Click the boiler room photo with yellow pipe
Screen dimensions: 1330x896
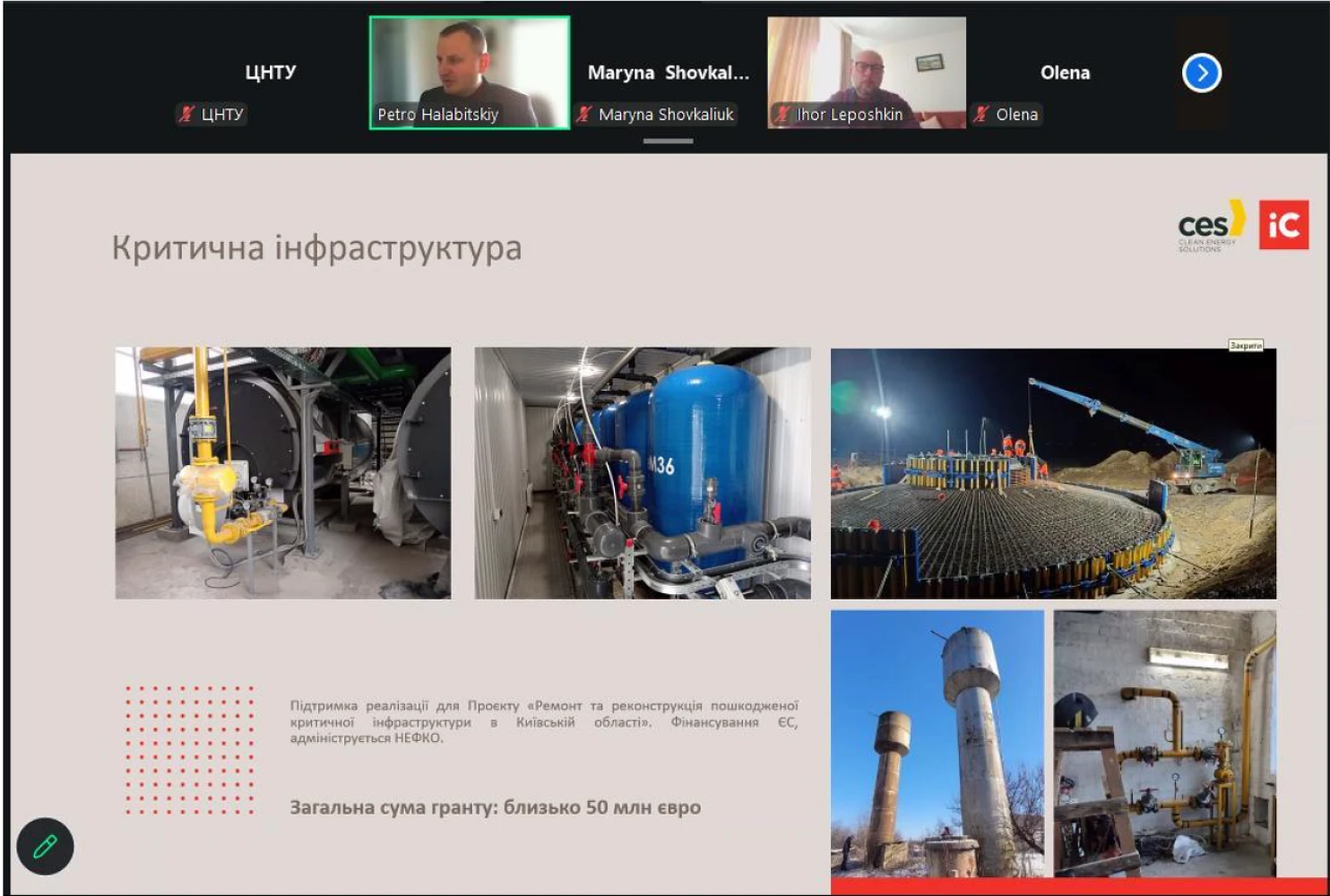pos(283,472)
